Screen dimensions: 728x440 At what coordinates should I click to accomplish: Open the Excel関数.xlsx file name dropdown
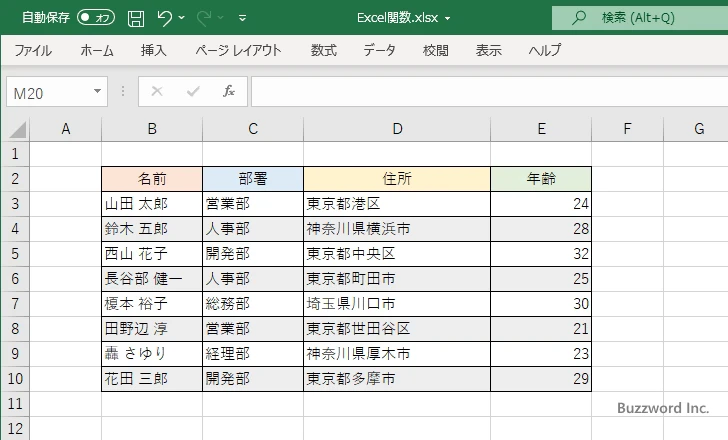click(x=447, y=18)
